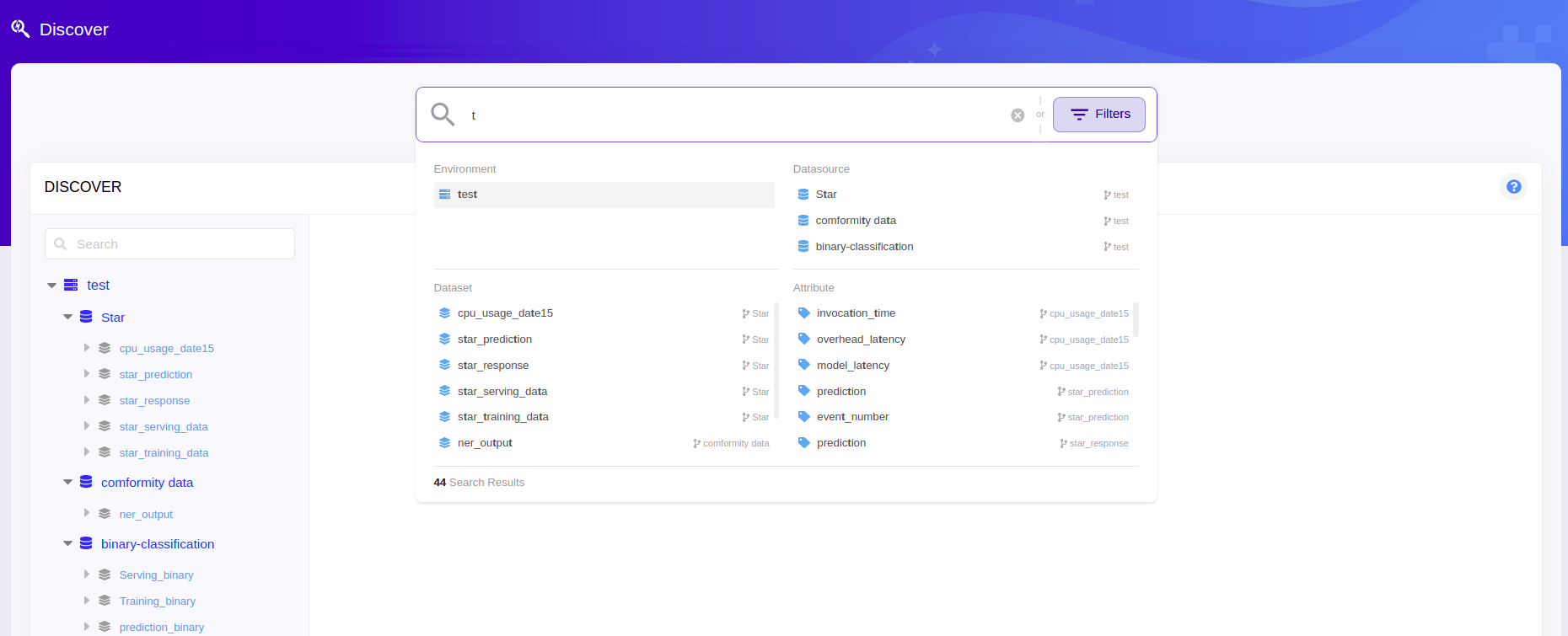This screenshot has height=636, width=1568.
Task: Click database icon beside 'binary-classification' result
Action: click(x=803, y=247)
